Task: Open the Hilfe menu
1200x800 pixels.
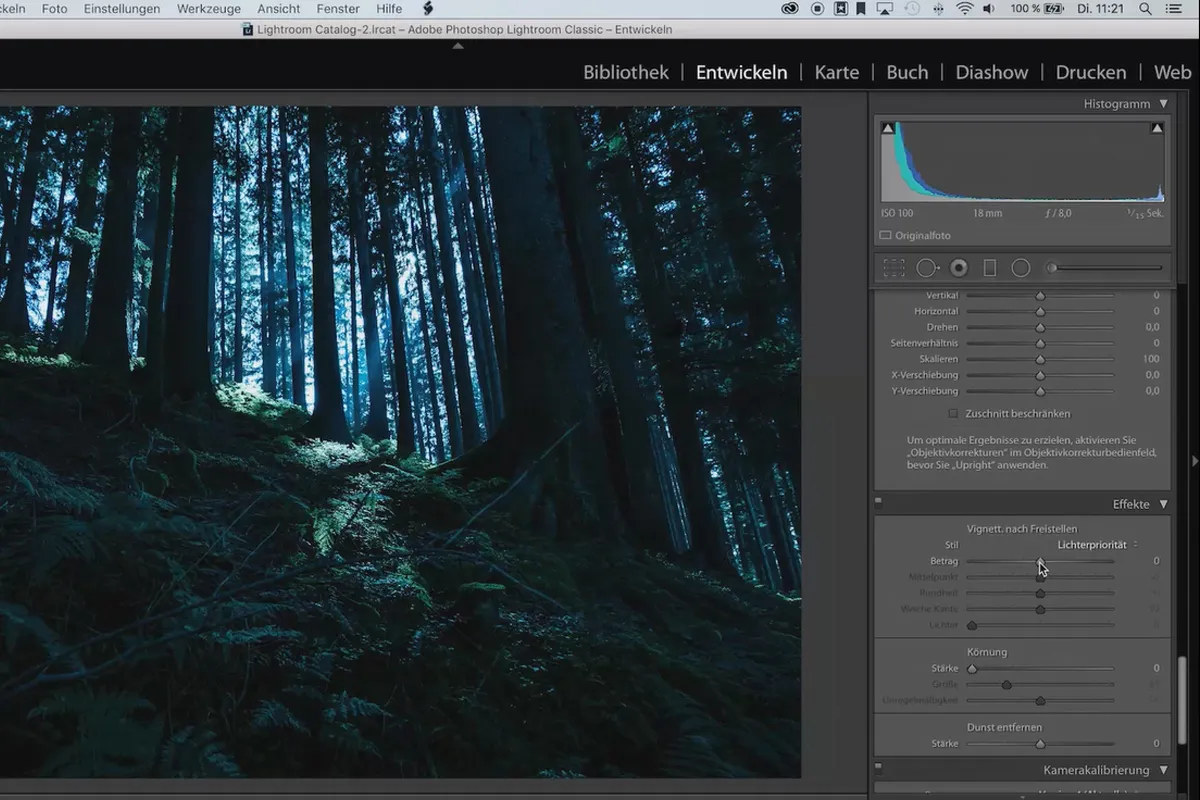Action: pyautogui.click(x=389, y=9)
